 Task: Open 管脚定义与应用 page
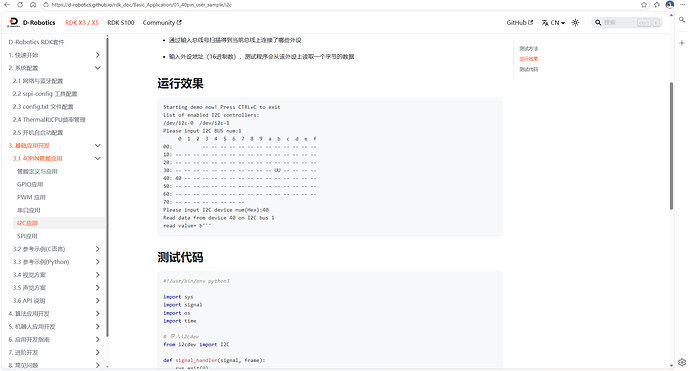coord(37,171)
